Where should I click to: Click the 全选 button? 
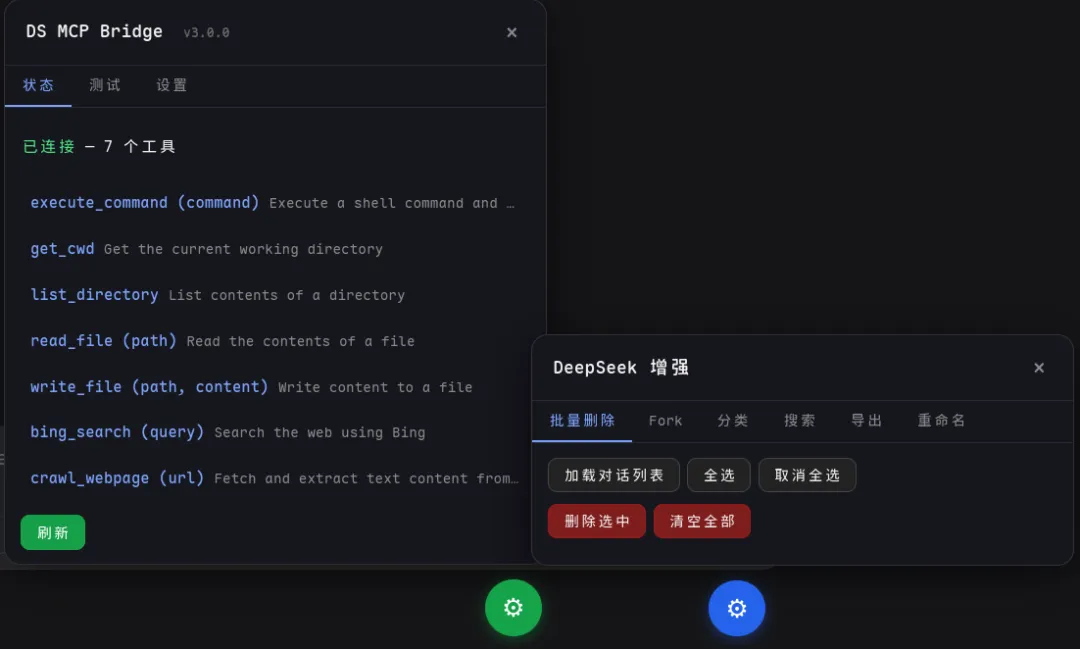coord(719,475)
